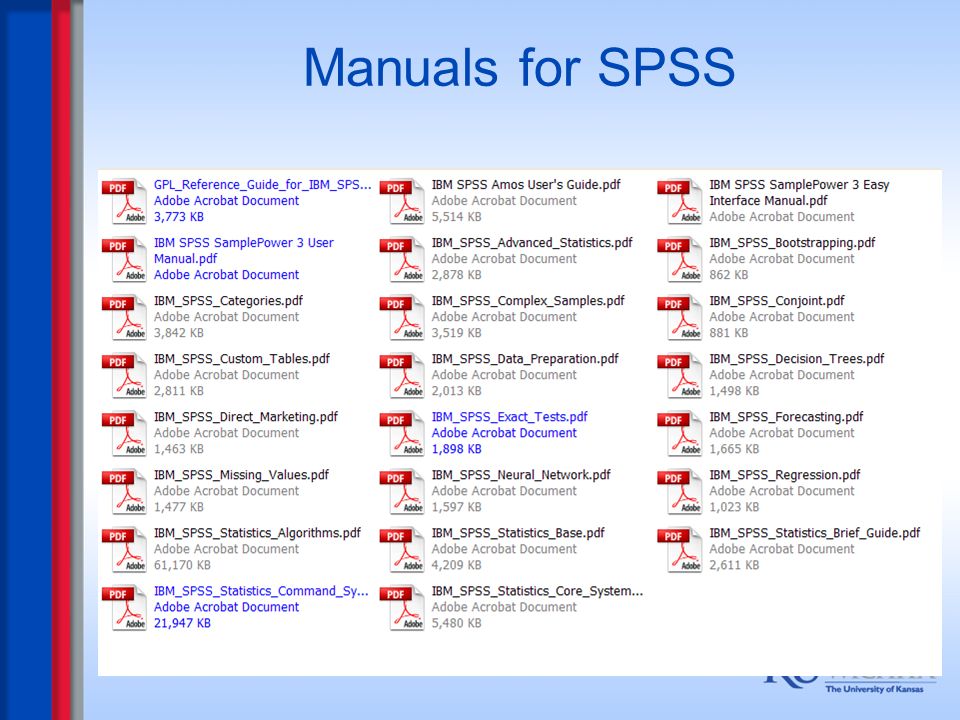Click PDF icon for IBM_SPSS_Statistics_Core_System...
This screenshot has width=960, height=720.
click(402, 607)
